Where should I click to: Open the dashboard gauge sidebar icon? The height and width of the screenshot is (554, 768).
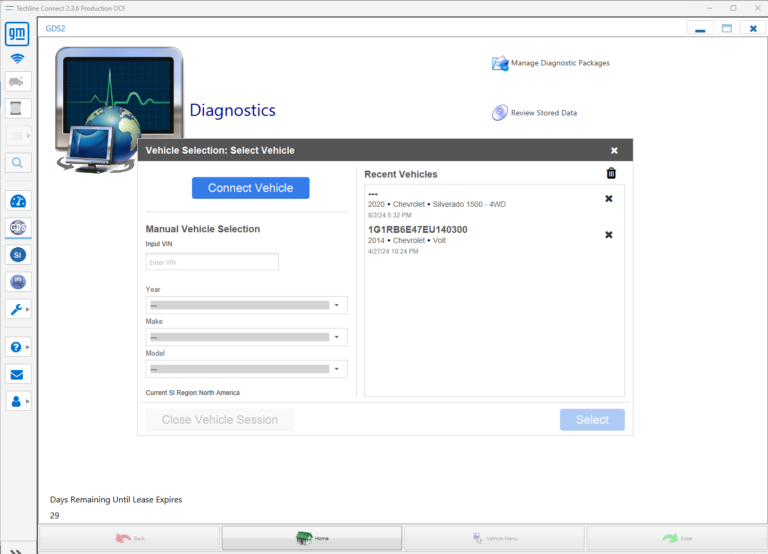[18, 201]
